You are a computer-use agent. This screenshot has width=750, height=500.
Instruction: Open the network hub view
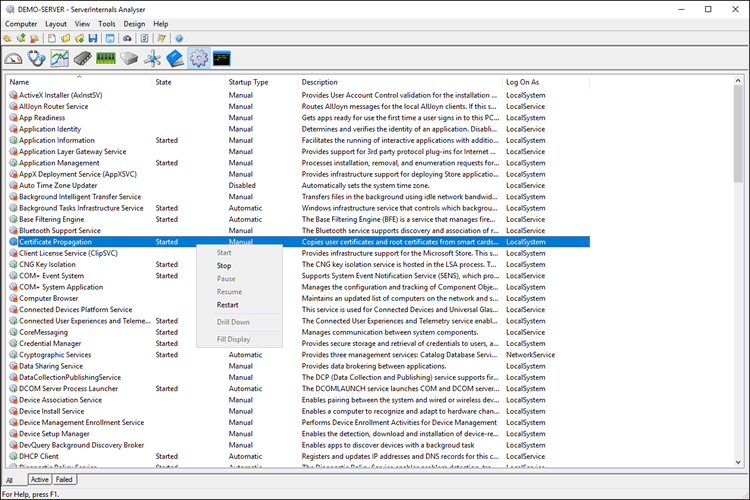tap(153, 58)
